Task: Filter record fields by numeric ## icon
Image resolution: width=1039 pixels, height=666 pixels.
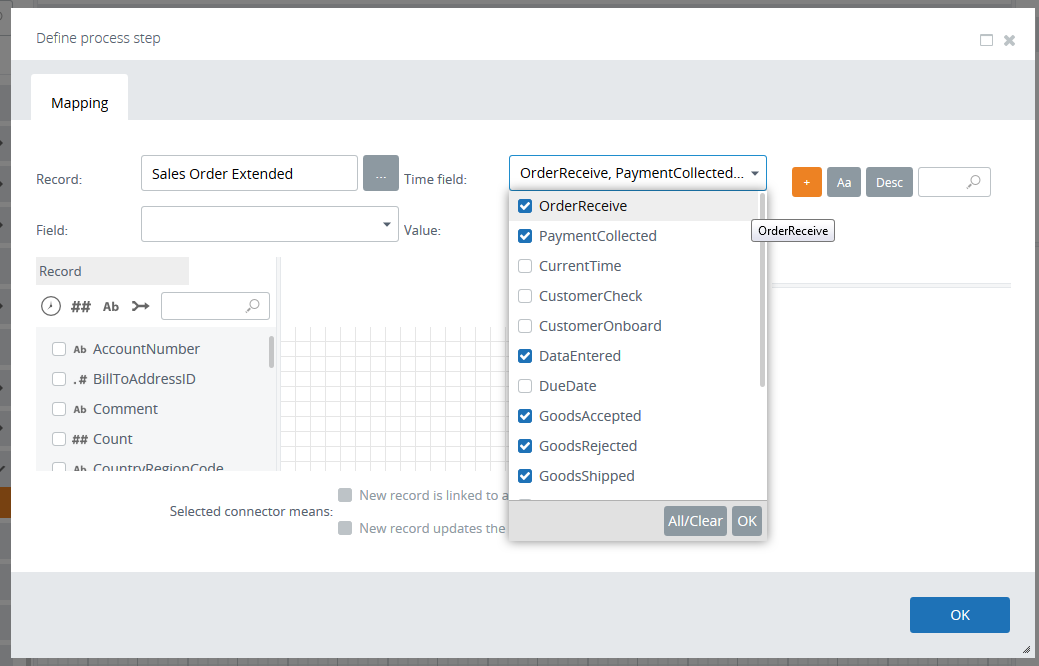Action: (x=81, y=306)
